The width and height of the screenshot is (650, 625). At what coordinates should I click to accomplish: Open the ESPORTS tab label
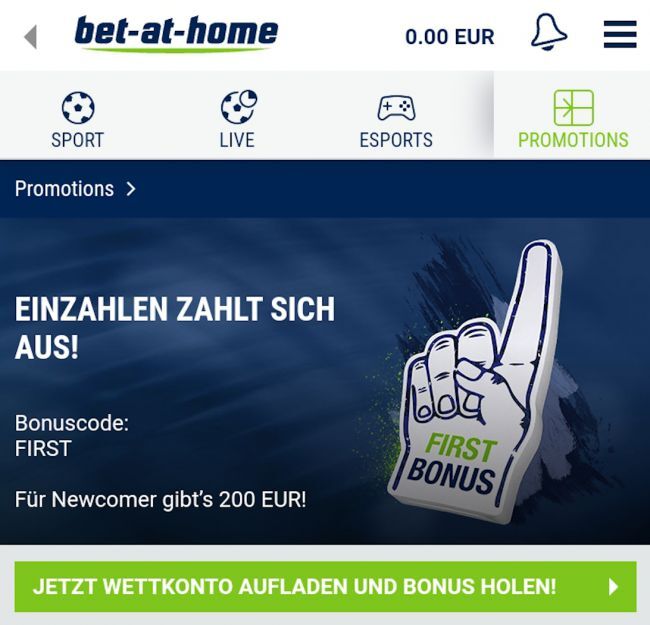click(x=396, y=140)
